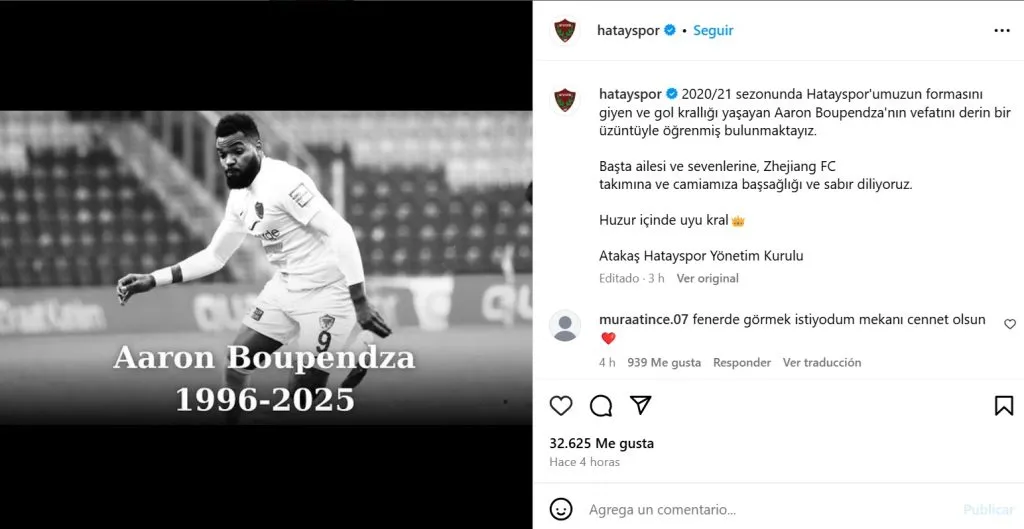Click Hatayspor avatar beside the caption
Image resolution: width=1024 pixels, height=529 pixels.
(565, 101)
